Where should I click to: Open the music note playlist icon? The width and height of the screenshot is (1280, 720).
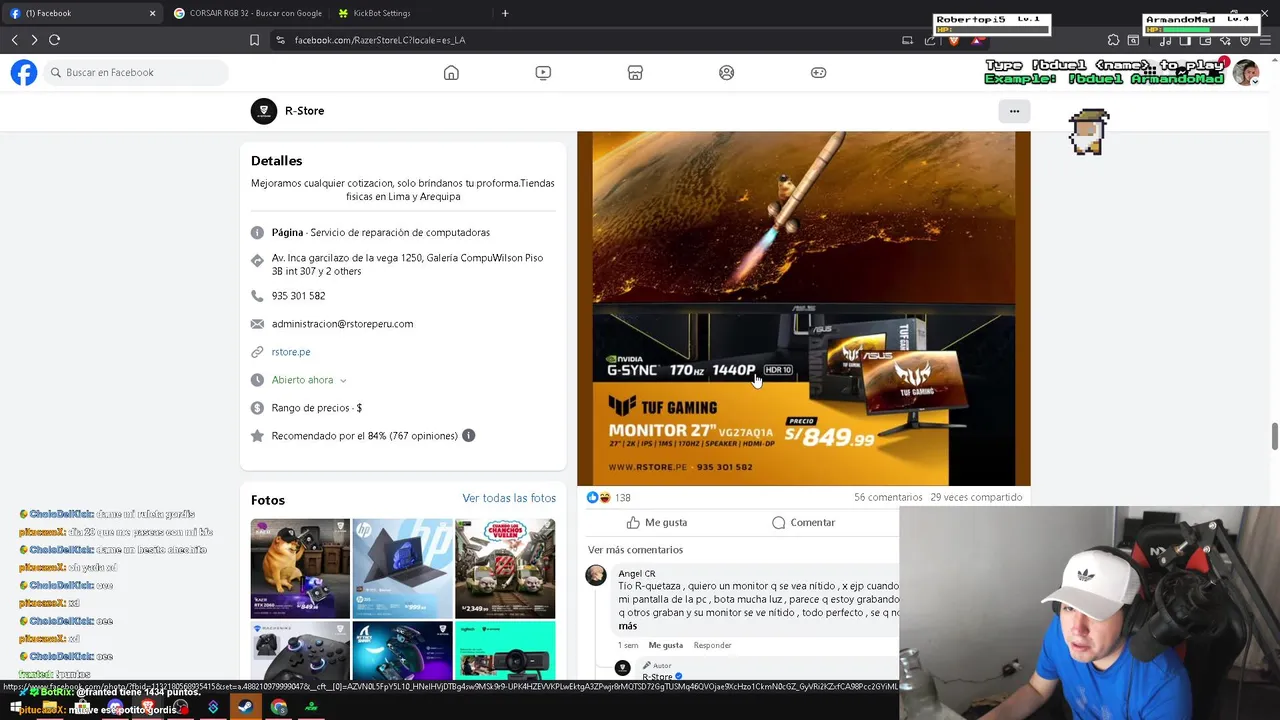[1165, 40]
